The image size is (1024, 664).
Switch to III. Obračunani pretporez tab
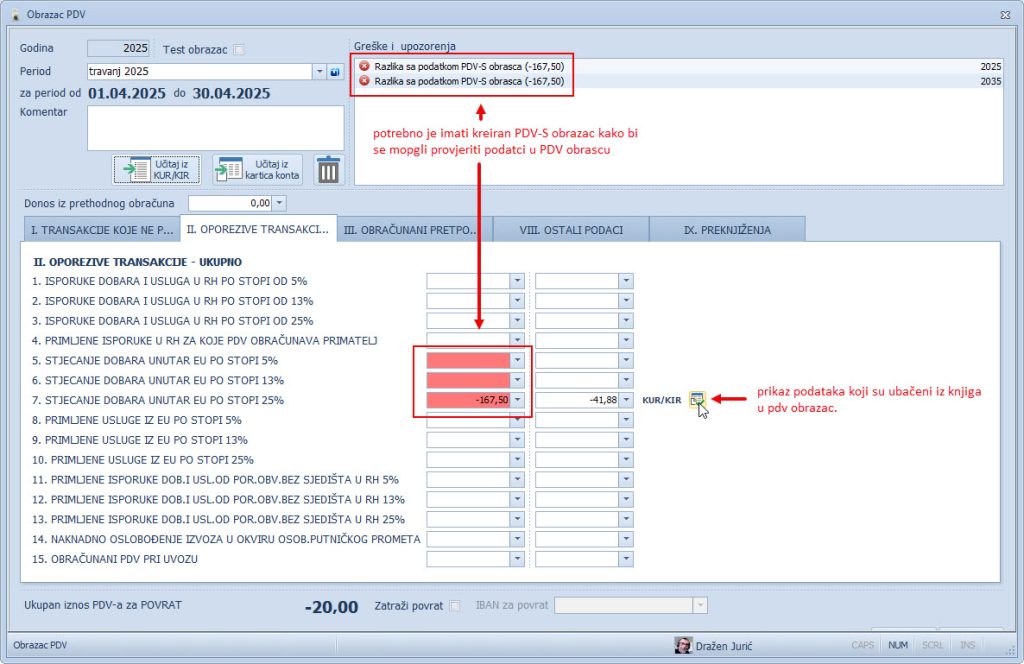415,229
